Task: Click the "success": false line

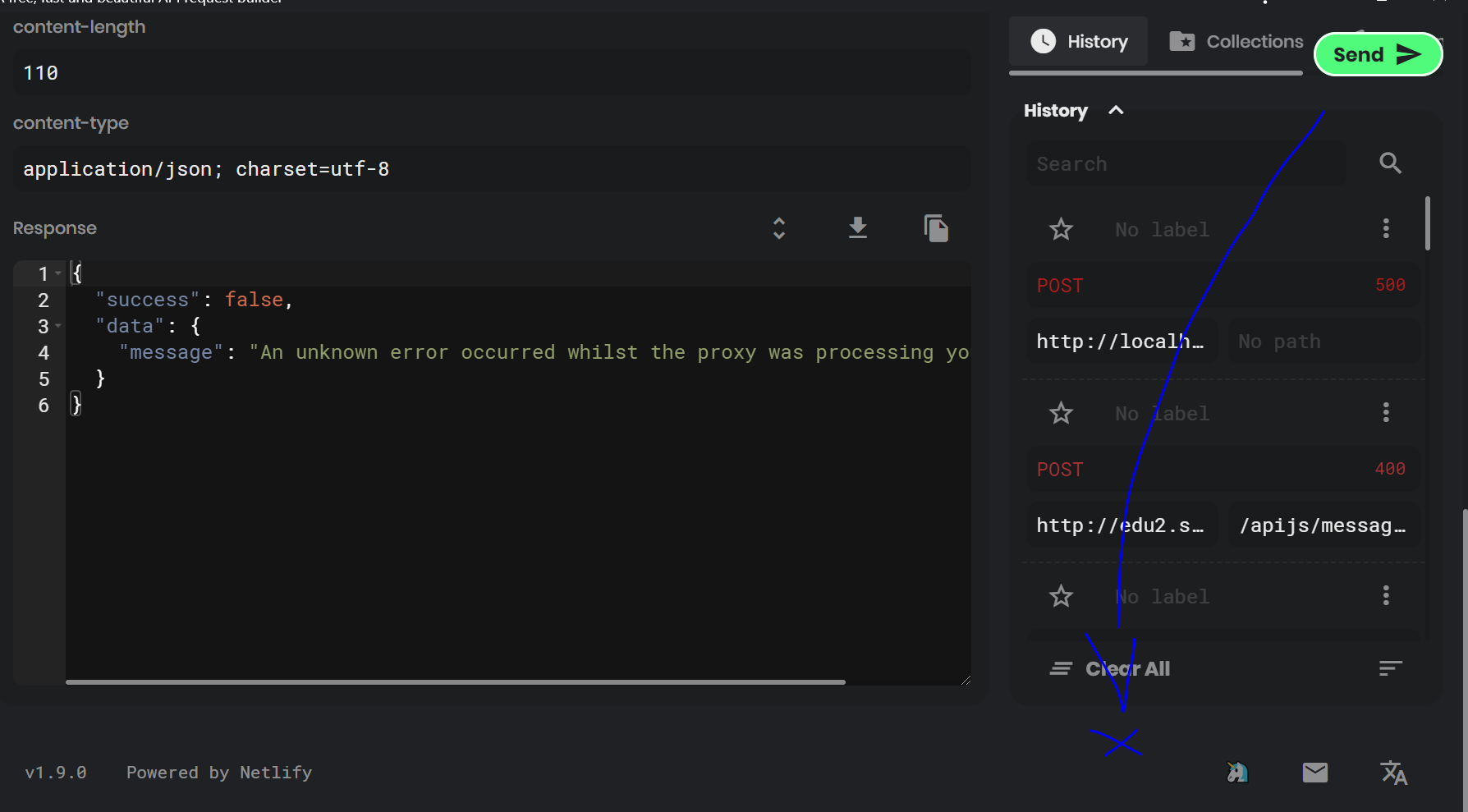Action: pos(194,300)
